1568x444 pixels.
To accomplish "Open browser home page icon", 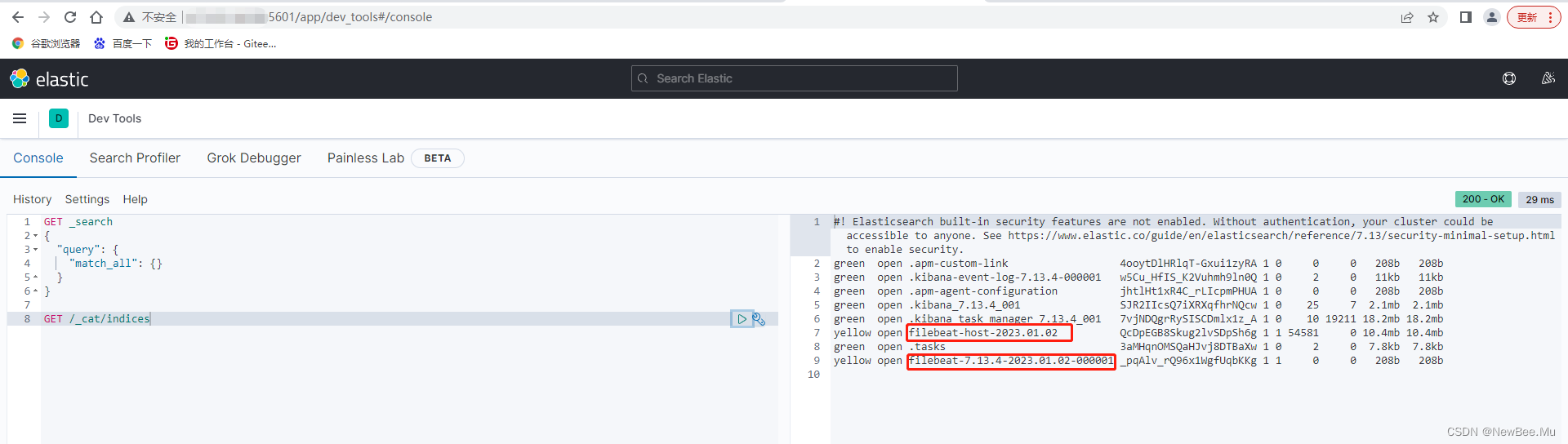I will click(x=96, y=17).
